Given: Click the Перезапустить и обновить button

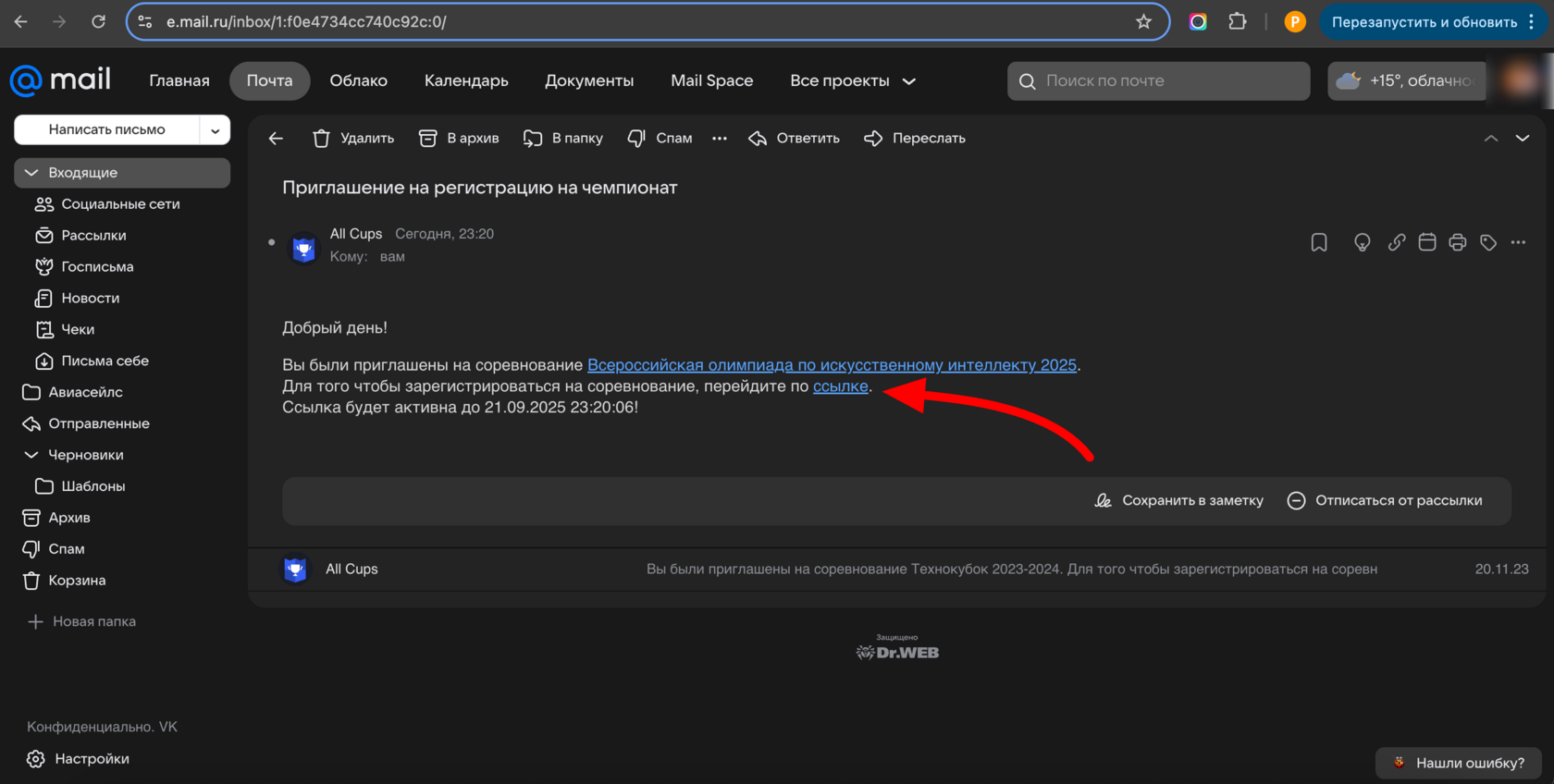Looking at the screenshot, I should tap(1424, 21).
